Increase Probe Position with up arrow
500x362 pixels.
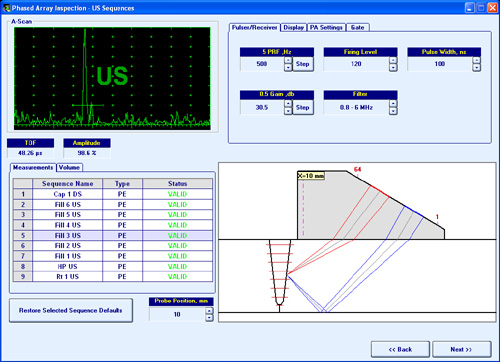tap(209, 310)
